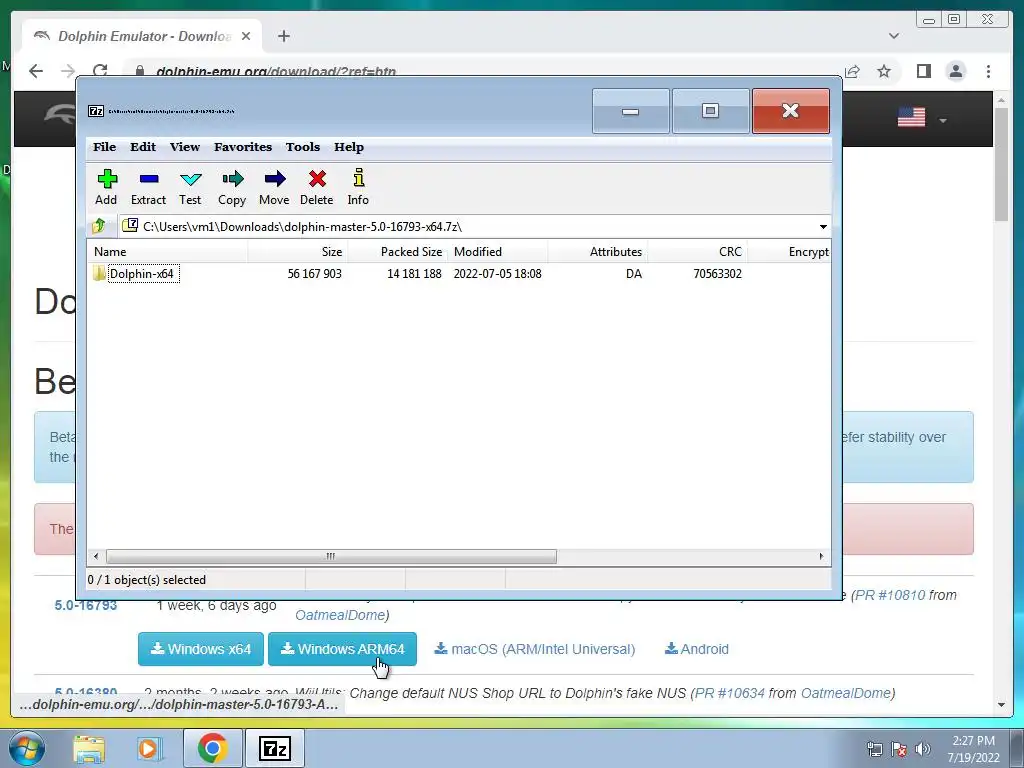
Task: Select the Dolphin-x64 folder icon
Action: click(x=99, y=274)
